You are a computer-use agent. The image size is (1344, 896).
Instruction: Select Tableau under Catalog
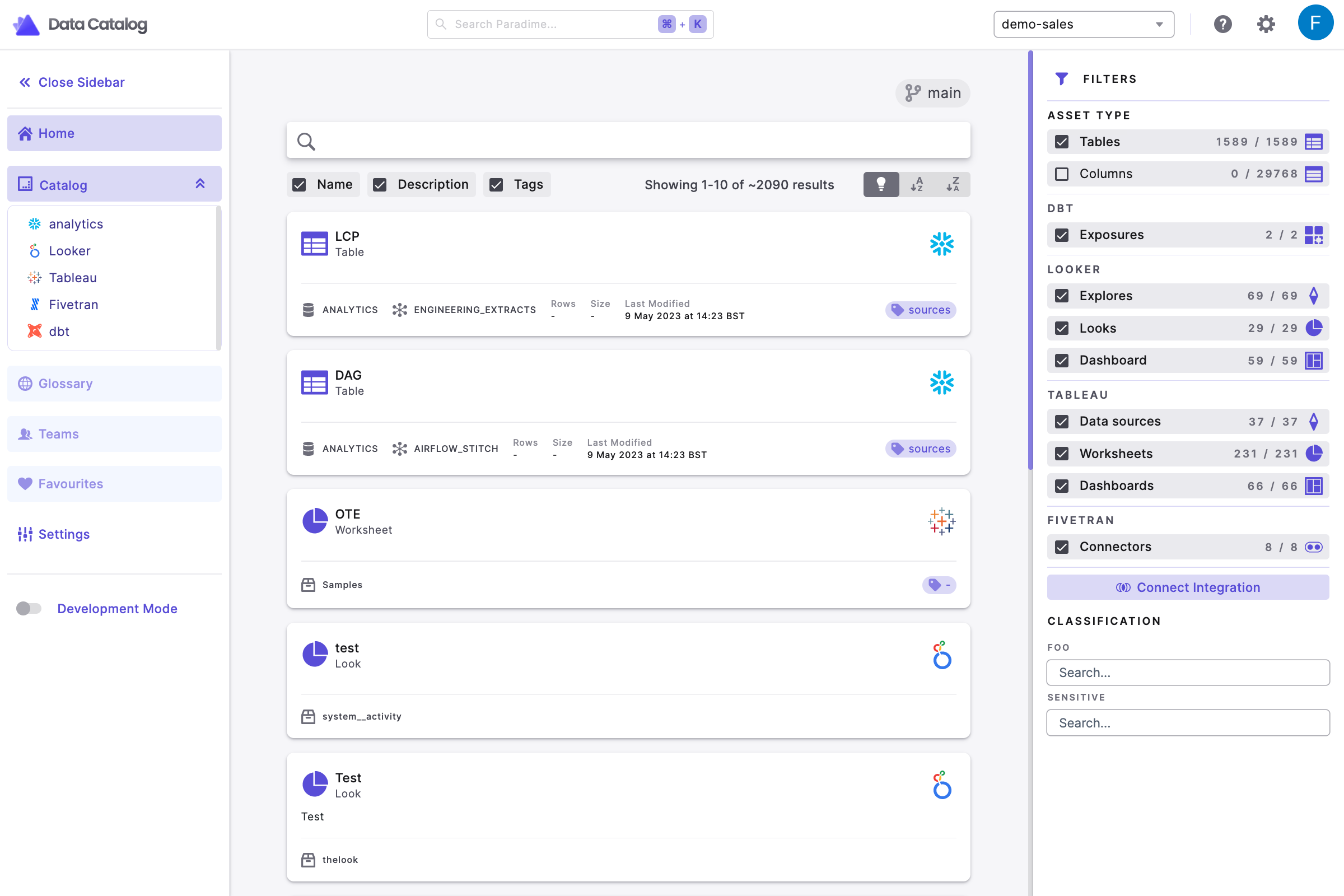pyautogui.click(x=73, y=278)
